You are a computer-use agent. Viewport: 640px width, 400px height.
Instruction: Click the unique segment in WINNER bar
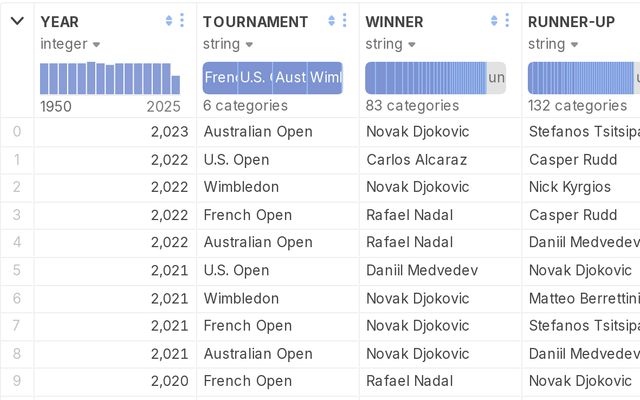point(496,78)
